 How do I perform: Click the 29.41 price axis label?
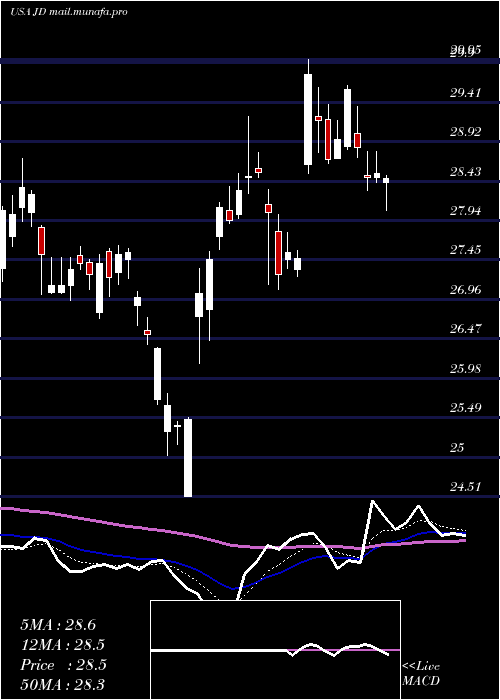click(465, 93)
